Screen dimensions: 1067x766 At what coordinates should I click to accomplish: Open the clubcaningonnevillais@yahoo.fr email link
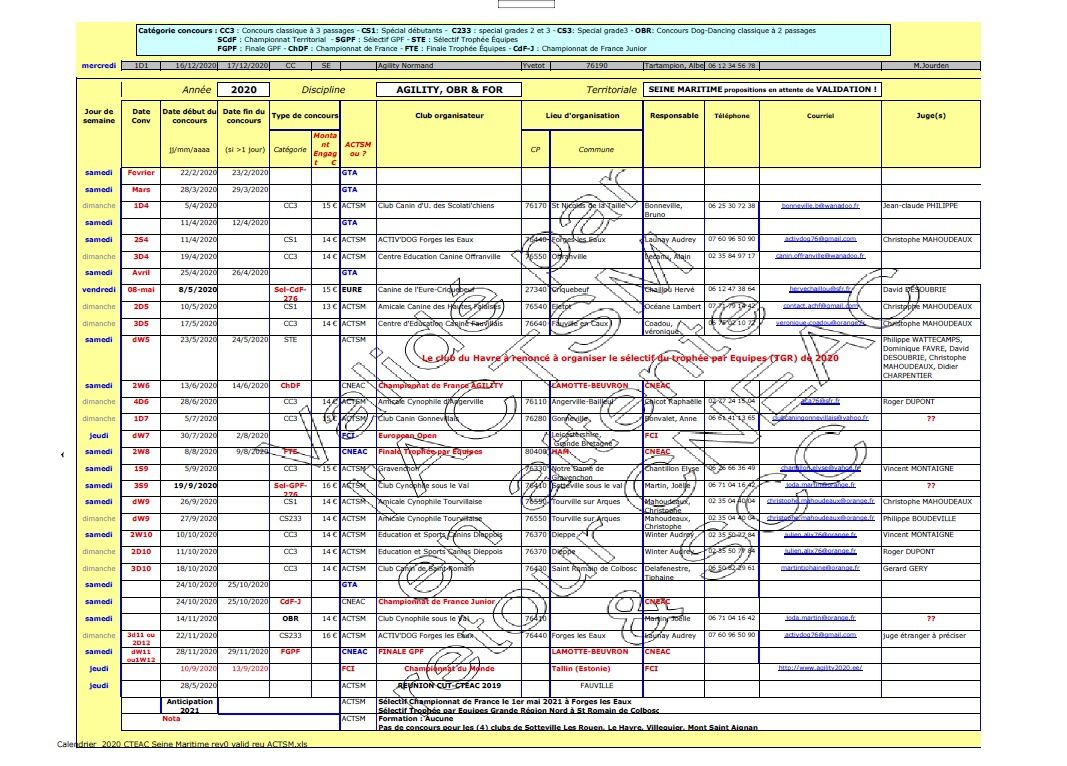point(820,418)
